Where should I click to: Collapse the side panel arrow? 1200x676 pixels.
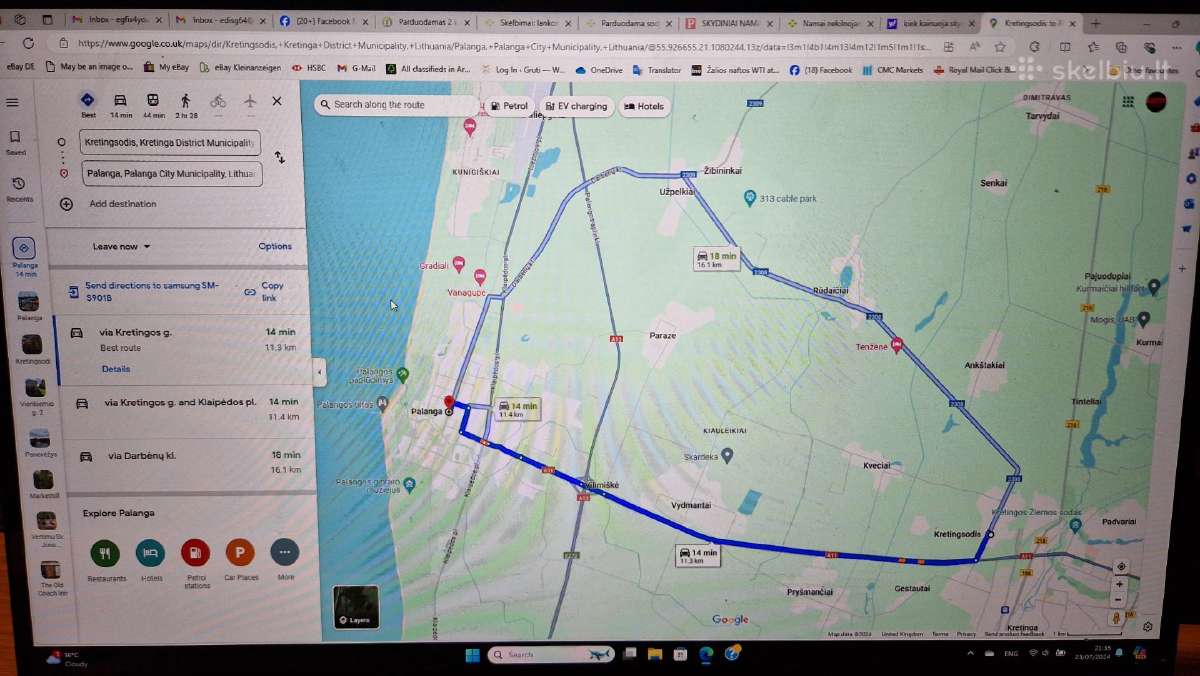point(319,372)
